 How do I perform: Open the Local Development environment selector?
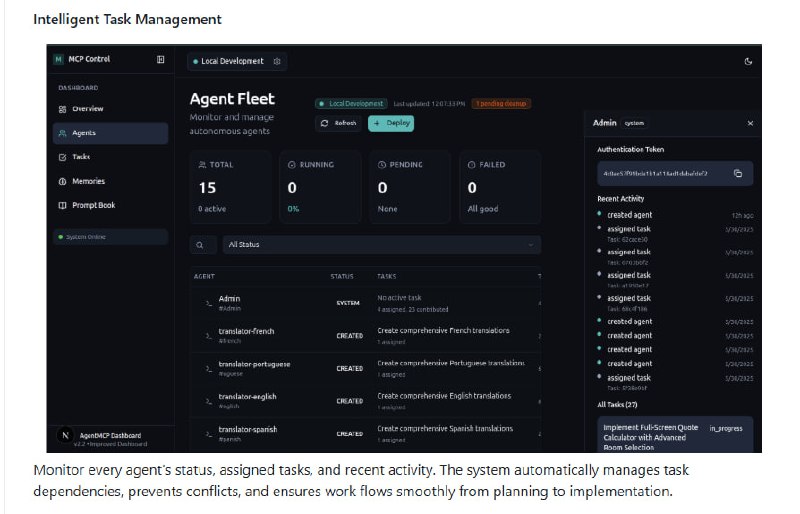pyautogui.click(x=228, y=61)
